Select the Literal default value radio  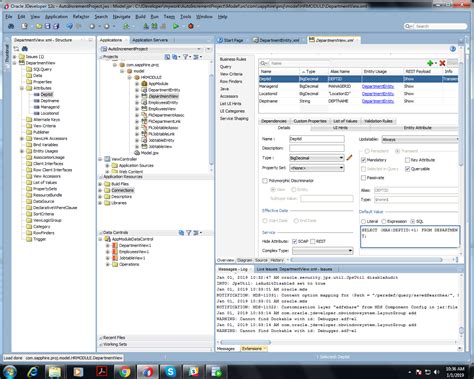(x=363, y=221)
